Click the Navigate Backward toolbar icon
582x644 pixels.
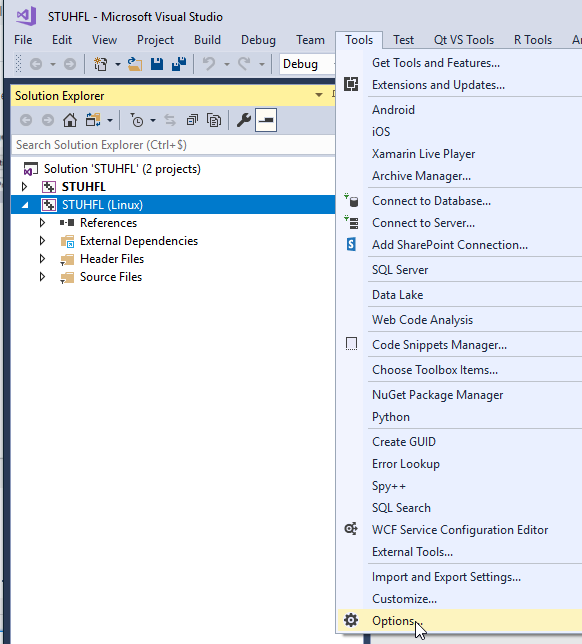click(x=36, y=64)
